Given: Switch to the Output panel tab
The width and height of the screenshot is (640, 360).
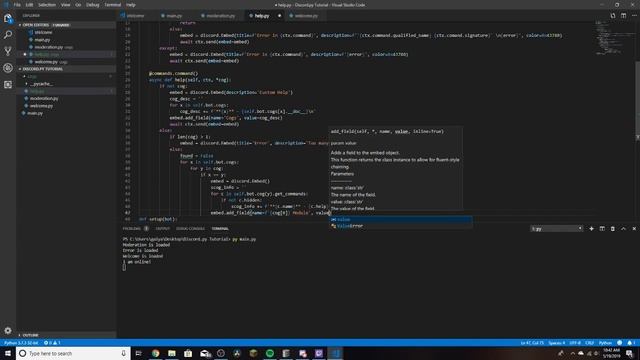Looking at the screenshot, I should click(162, 229).
